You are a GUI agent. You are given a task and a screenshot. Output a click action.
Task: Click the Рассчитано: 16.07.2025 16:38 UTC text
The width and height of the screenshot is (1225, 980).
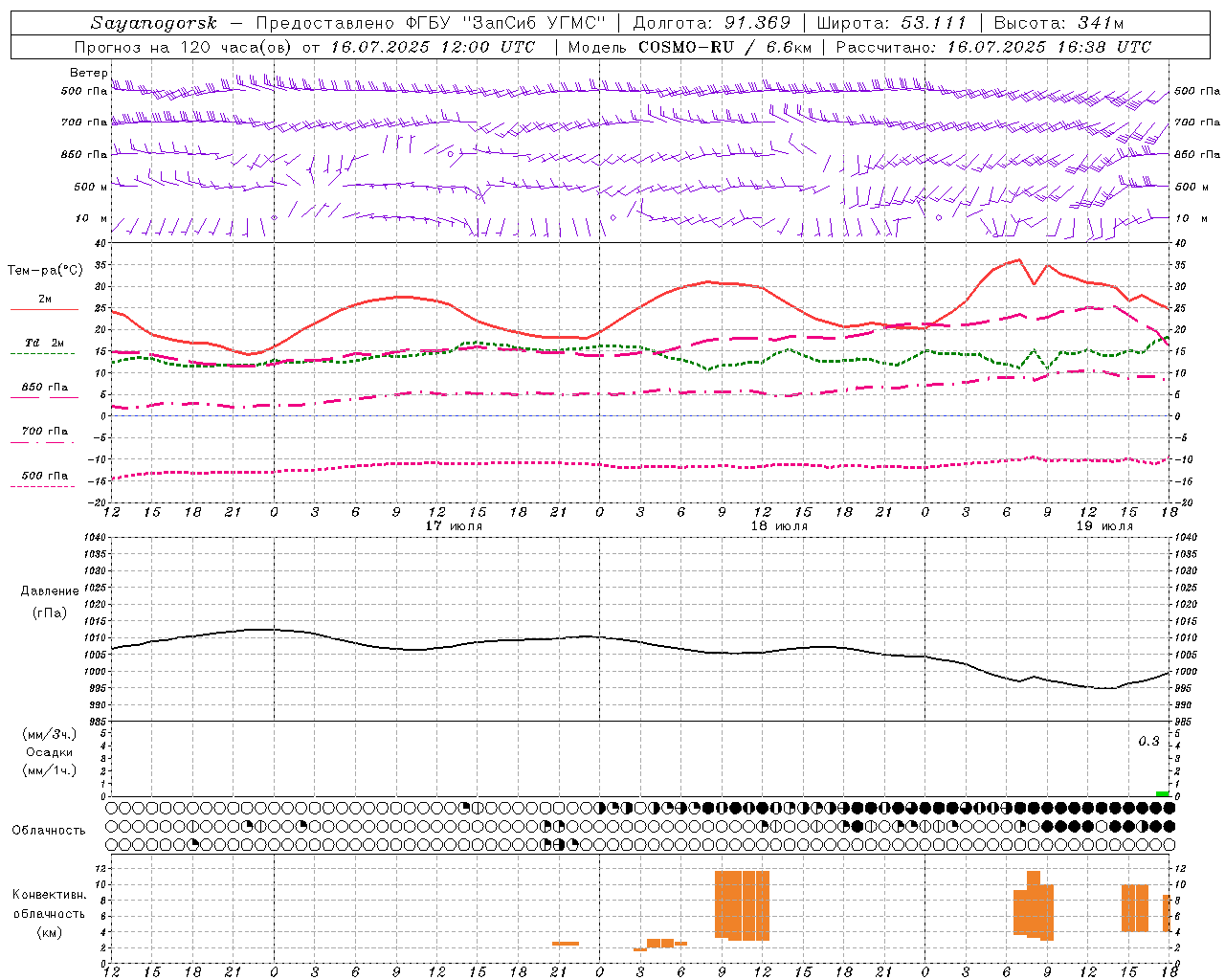click(x=993, y=47)
